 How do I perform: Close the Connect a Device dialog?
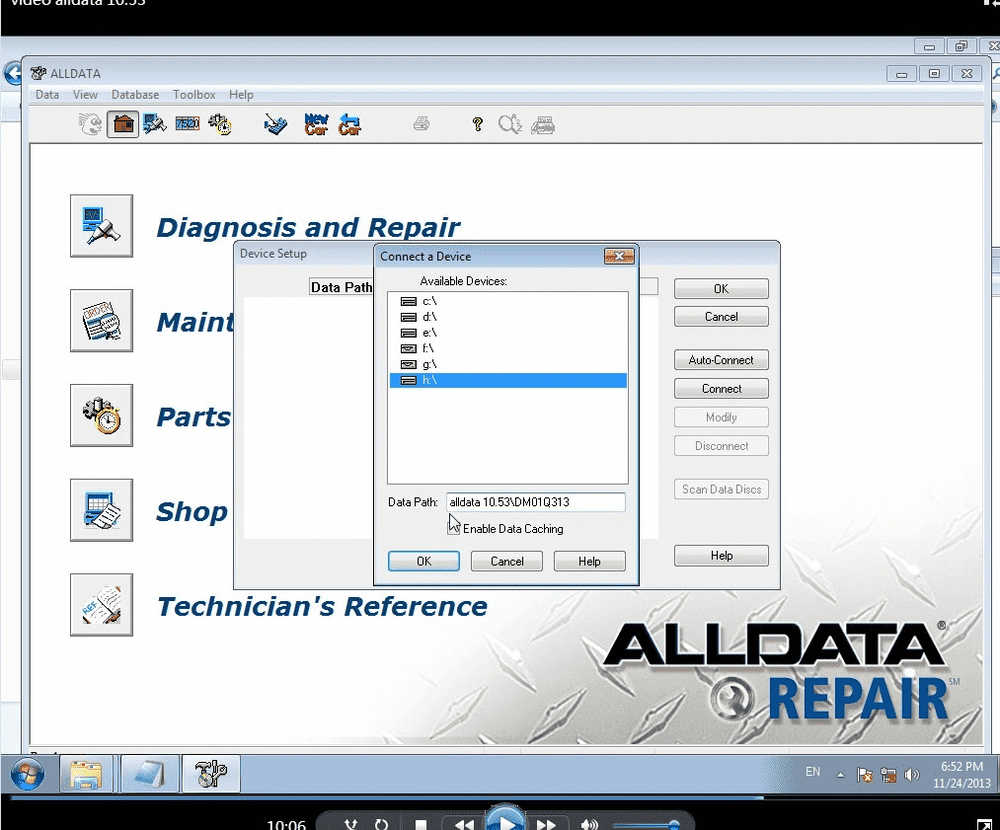[x=619, y=256]
